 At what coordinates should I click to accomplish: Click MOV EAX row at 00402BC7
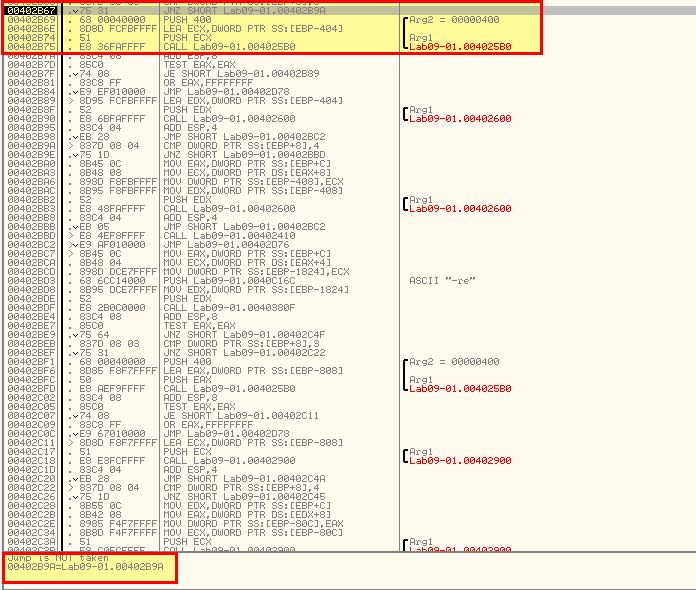coord(247,253)
